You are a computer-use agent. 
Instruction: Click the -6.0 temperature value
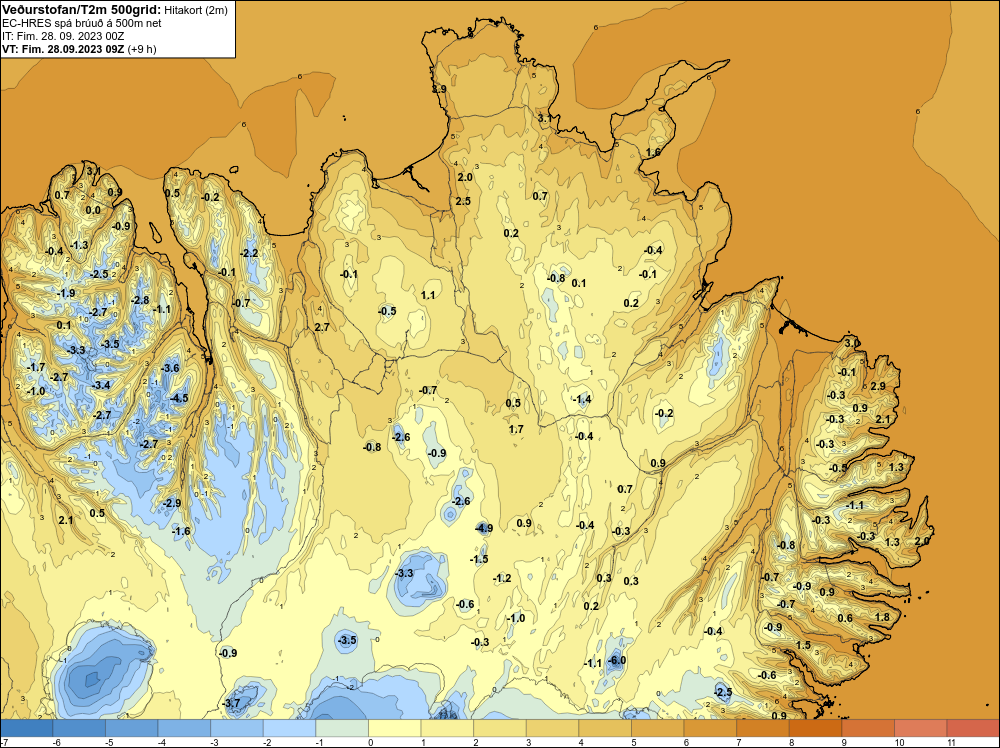[617, 661]
